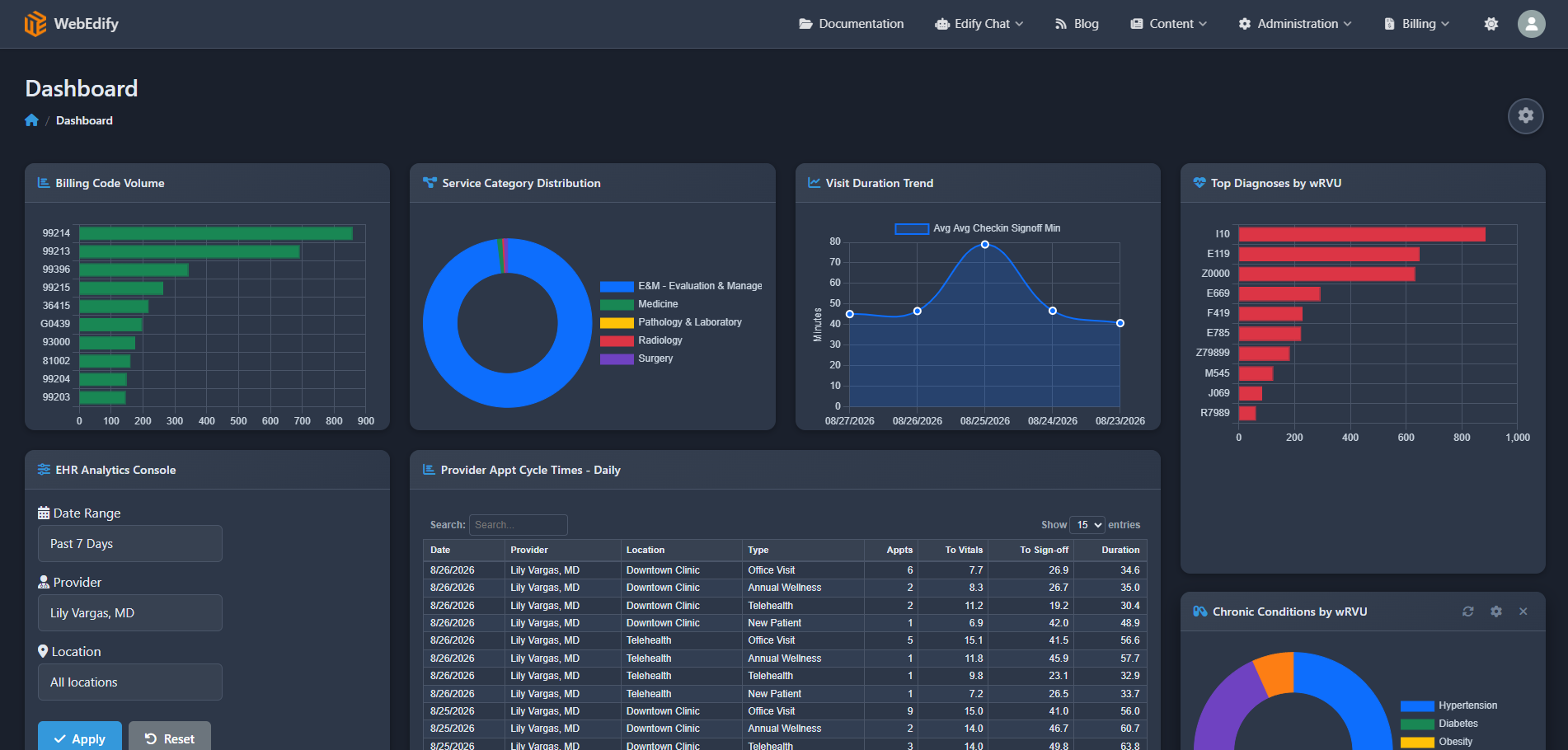Click the Dashboard breadcrumb link
The image size is (1568, 750).
pos(84,120)
